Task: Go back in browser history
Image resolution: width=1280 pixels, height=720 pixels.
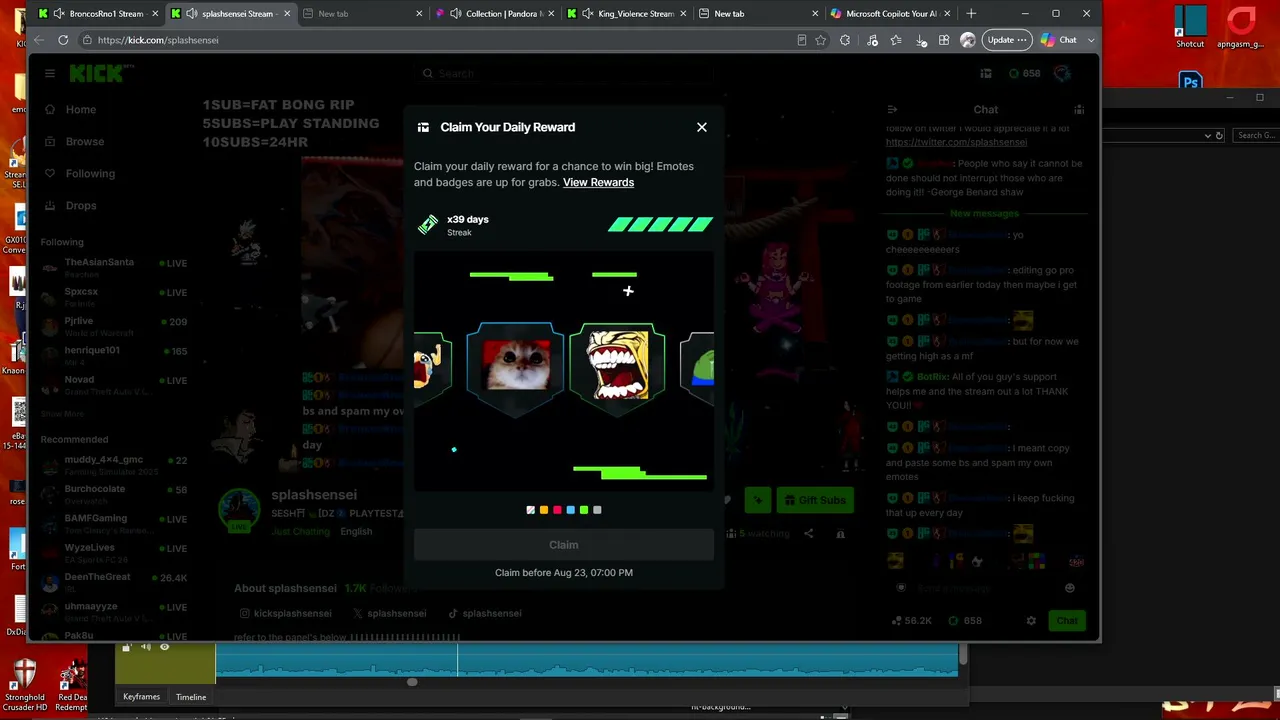Action: (39, 40)
